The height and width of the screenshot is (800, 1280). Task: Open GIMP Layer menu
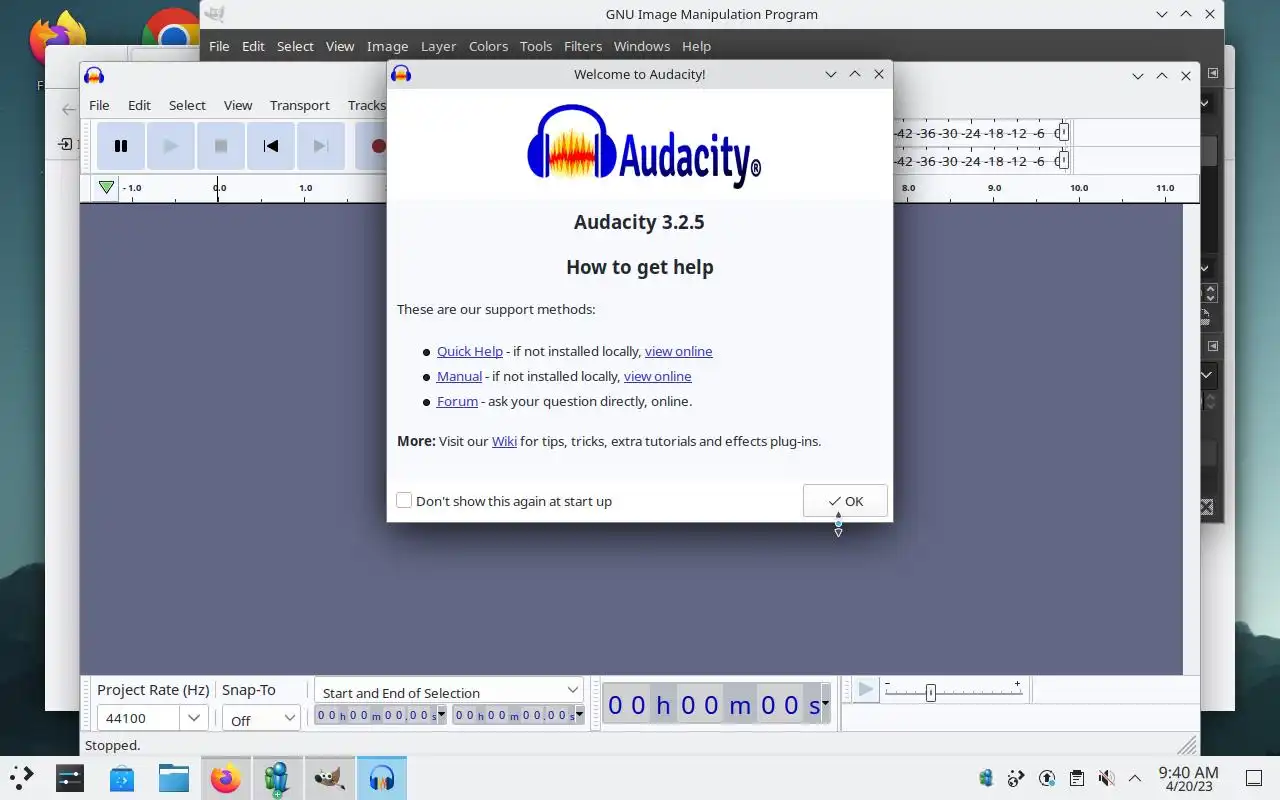pyautogui.click(x=438, y=46)
